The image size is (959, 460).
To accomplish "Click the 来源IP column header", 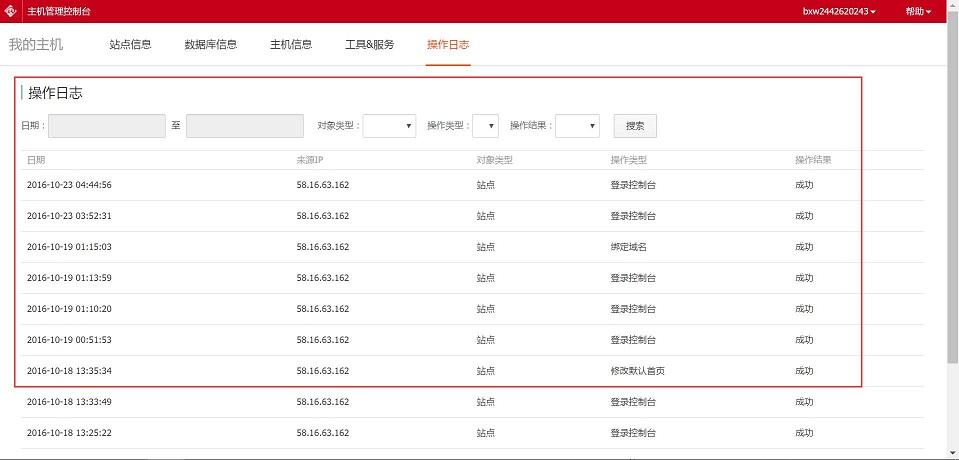I will 310,160.
